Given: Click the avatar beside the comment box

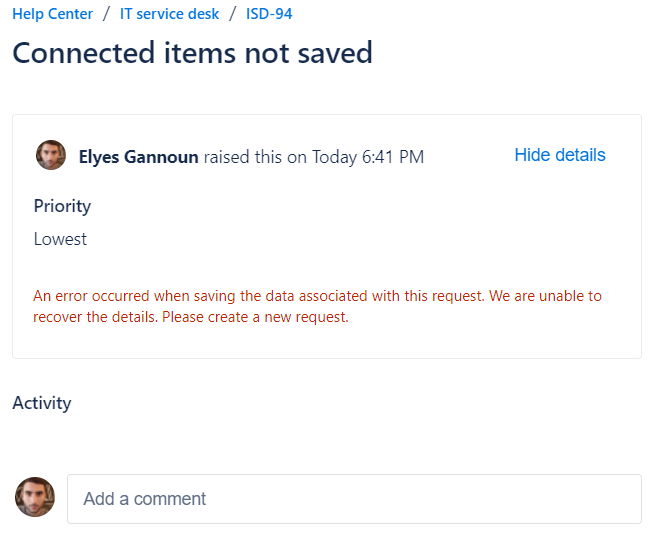Looking at the screenshot, I should (35, 497).
